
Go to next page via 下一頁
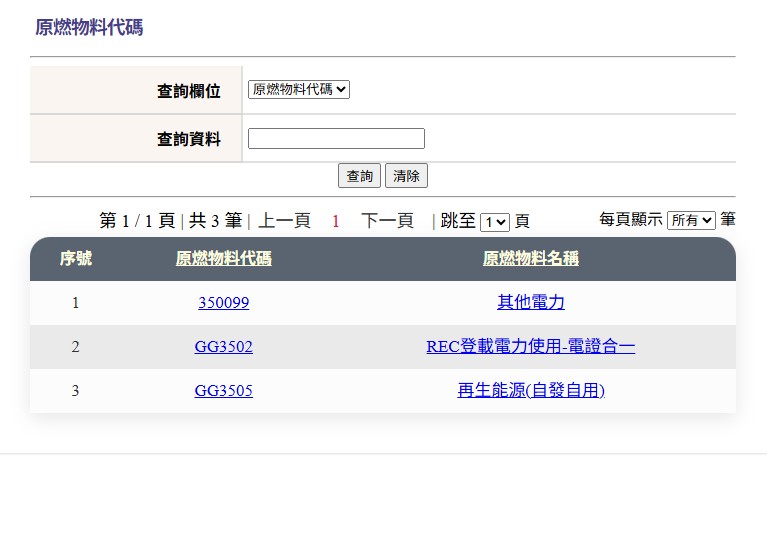pyautogui.click(x=387, y=221)
